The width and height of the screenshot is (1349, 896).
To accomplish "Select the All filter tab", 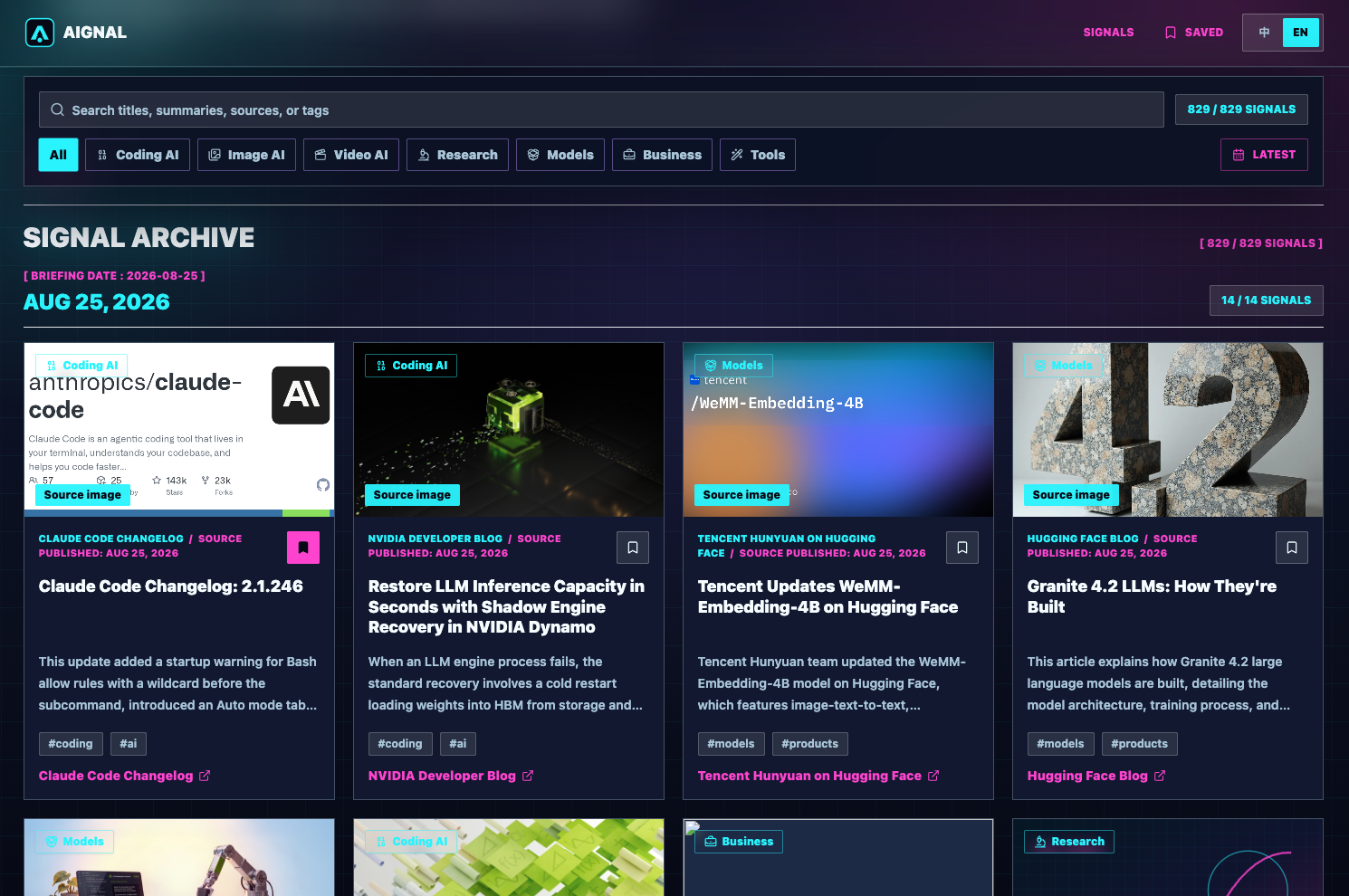I will click(x=58, y=155).
